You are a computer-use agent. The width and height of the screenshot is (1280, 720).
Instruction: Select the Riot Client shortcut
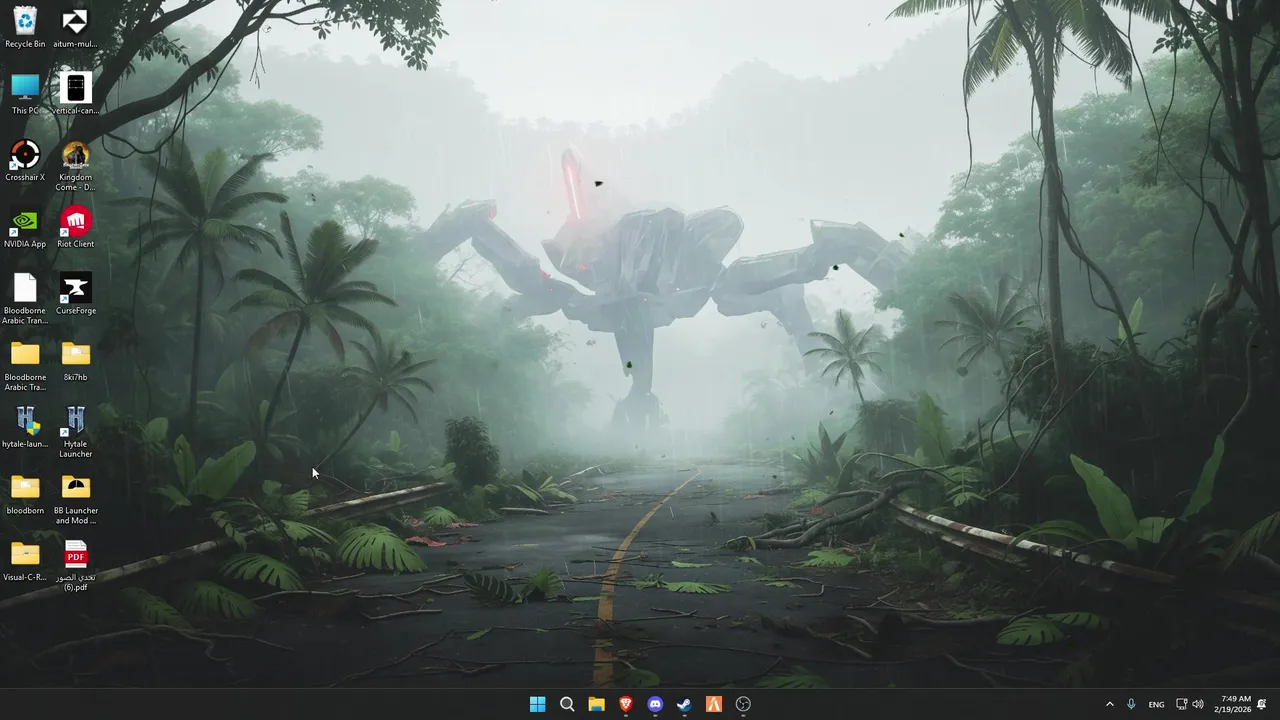tap(75, 228)
